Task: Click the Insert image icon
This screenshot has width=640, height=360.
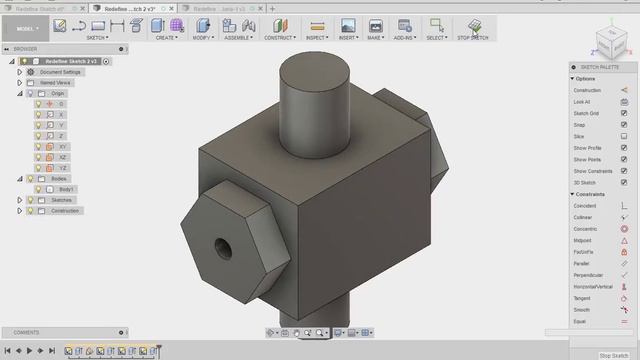Action: (348, 26)
